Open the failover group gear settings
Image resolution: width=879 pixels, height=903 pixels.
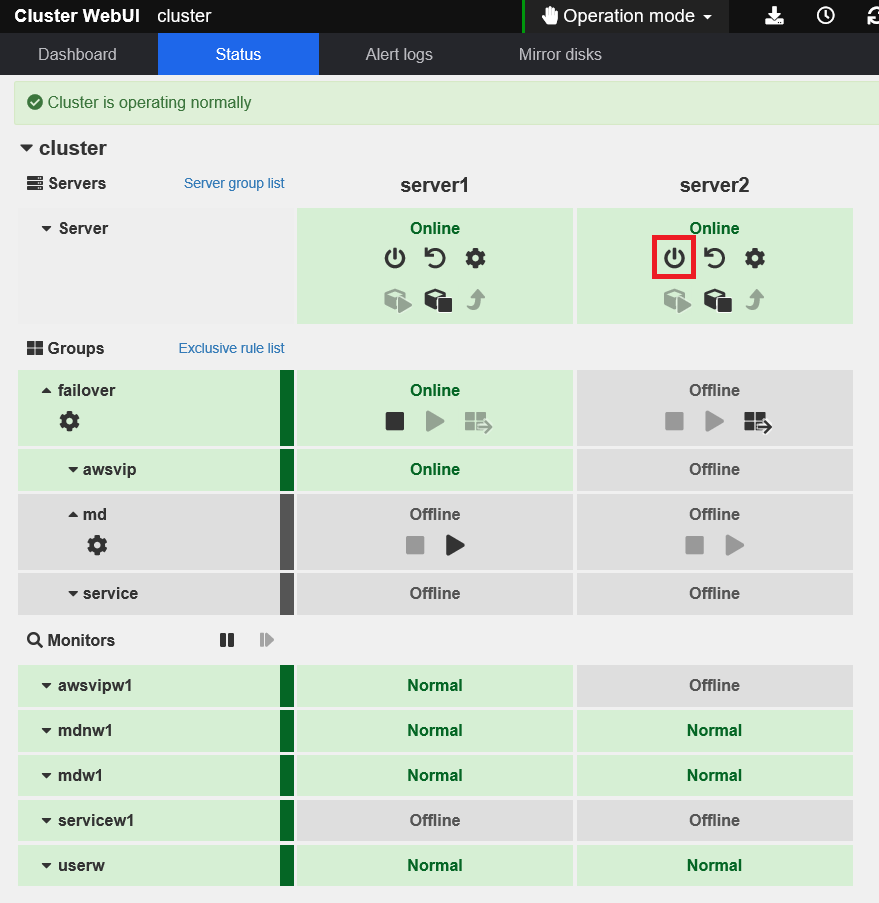pos(69,422)
